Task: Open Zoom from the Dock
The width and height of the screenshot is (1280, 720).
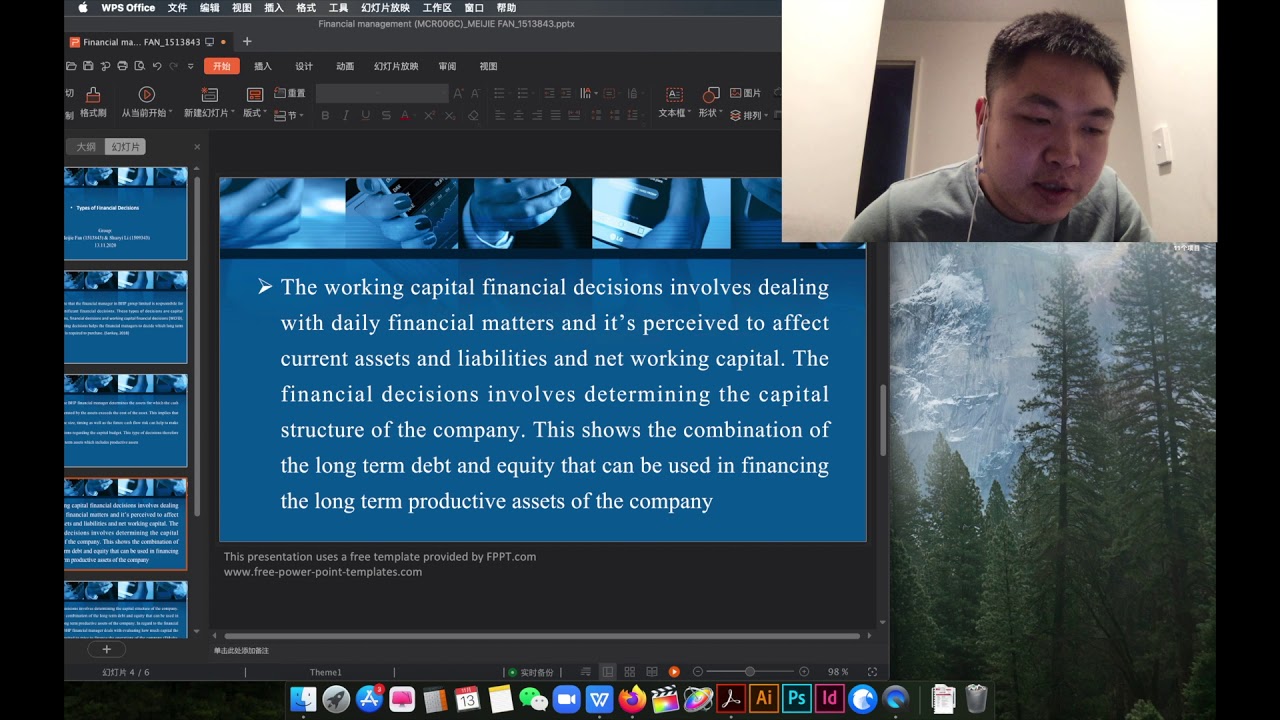Action: click(x=567, y=698)
